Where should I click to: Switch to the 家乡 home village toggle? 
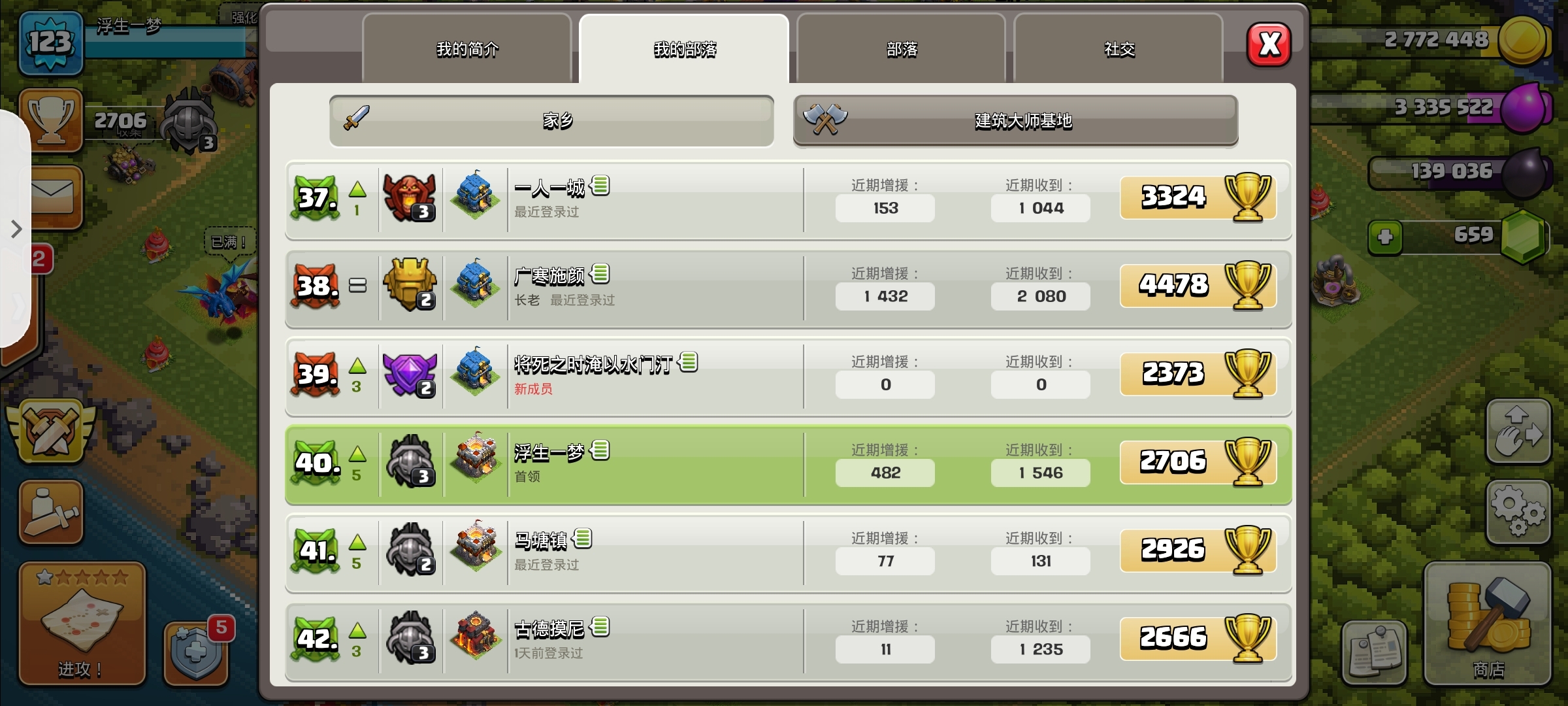click(551, 121)
